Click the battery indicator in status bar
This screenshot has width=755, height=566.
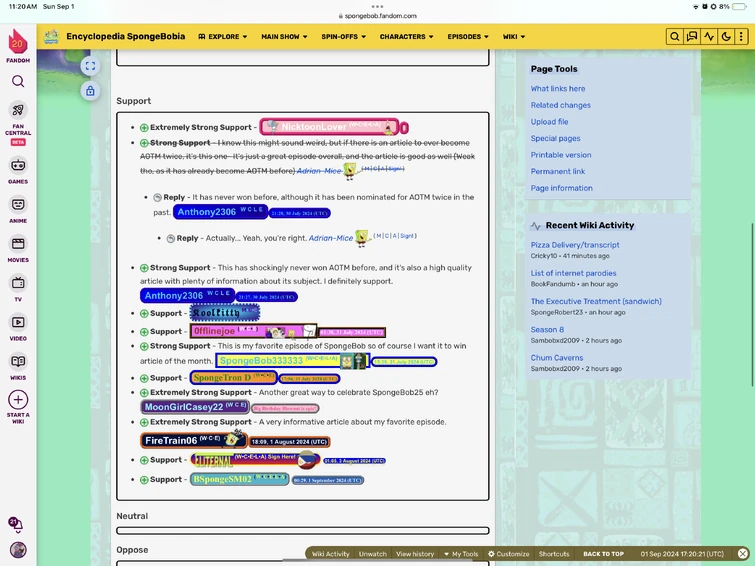(x=739, y=7)
